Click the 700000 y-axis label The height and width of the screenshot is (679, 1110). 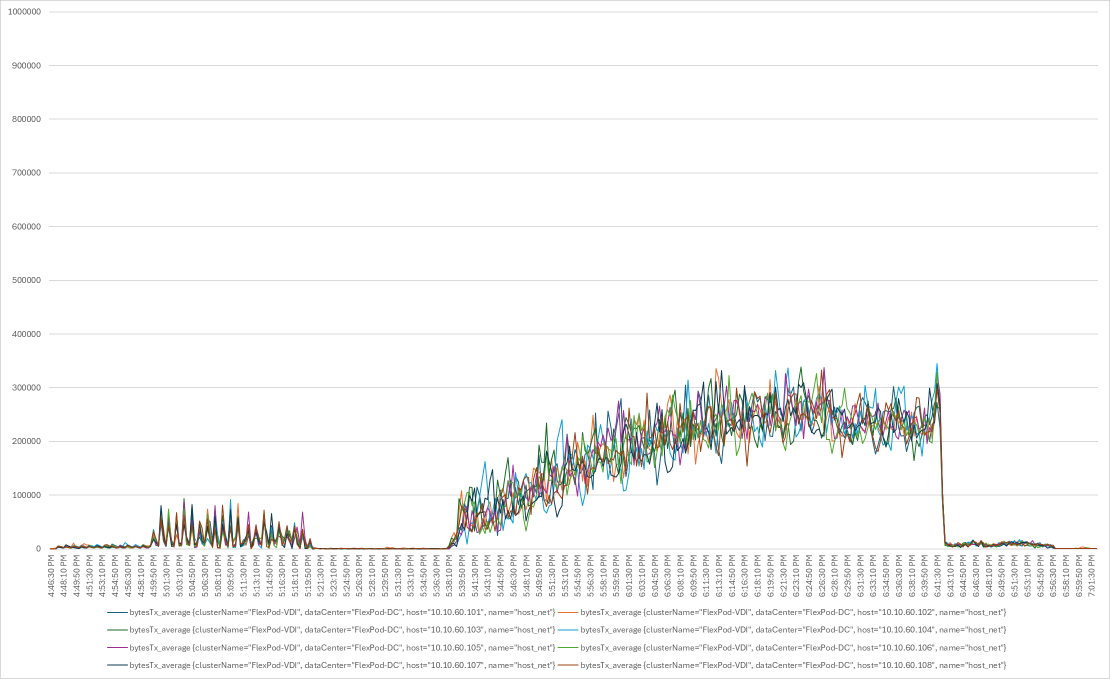coord(26,173)
